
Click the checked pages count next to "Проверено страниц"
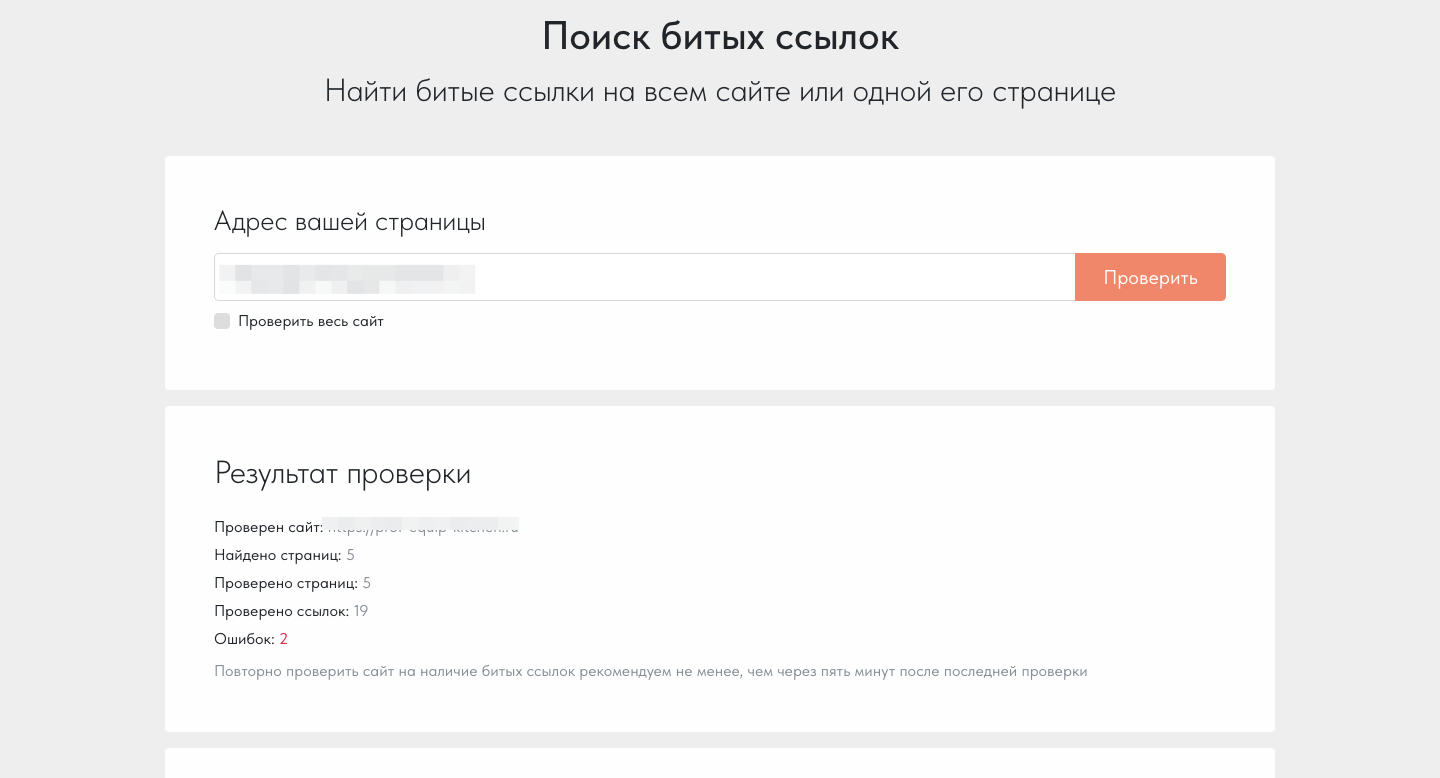367,582
